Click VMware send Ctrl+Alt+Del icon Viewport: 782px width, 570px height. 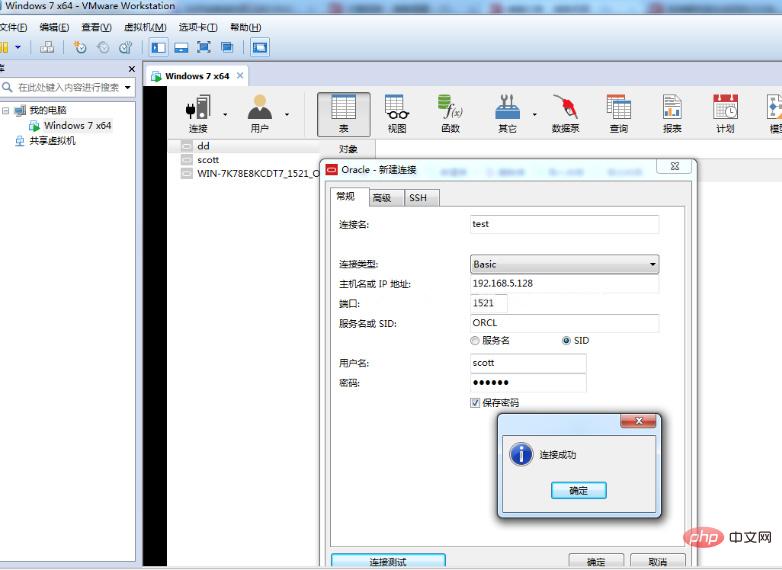tap(47, 47)
